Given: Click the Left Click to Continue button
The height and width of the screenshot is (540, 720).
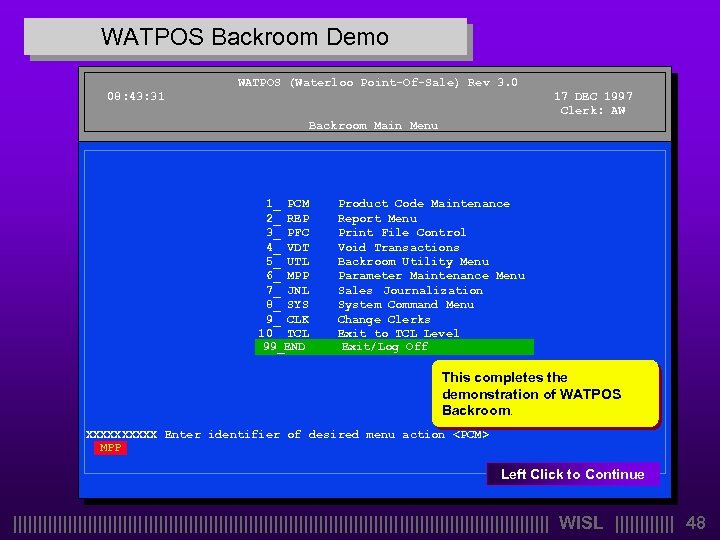Looking at the screenshot, I should 573,474.
